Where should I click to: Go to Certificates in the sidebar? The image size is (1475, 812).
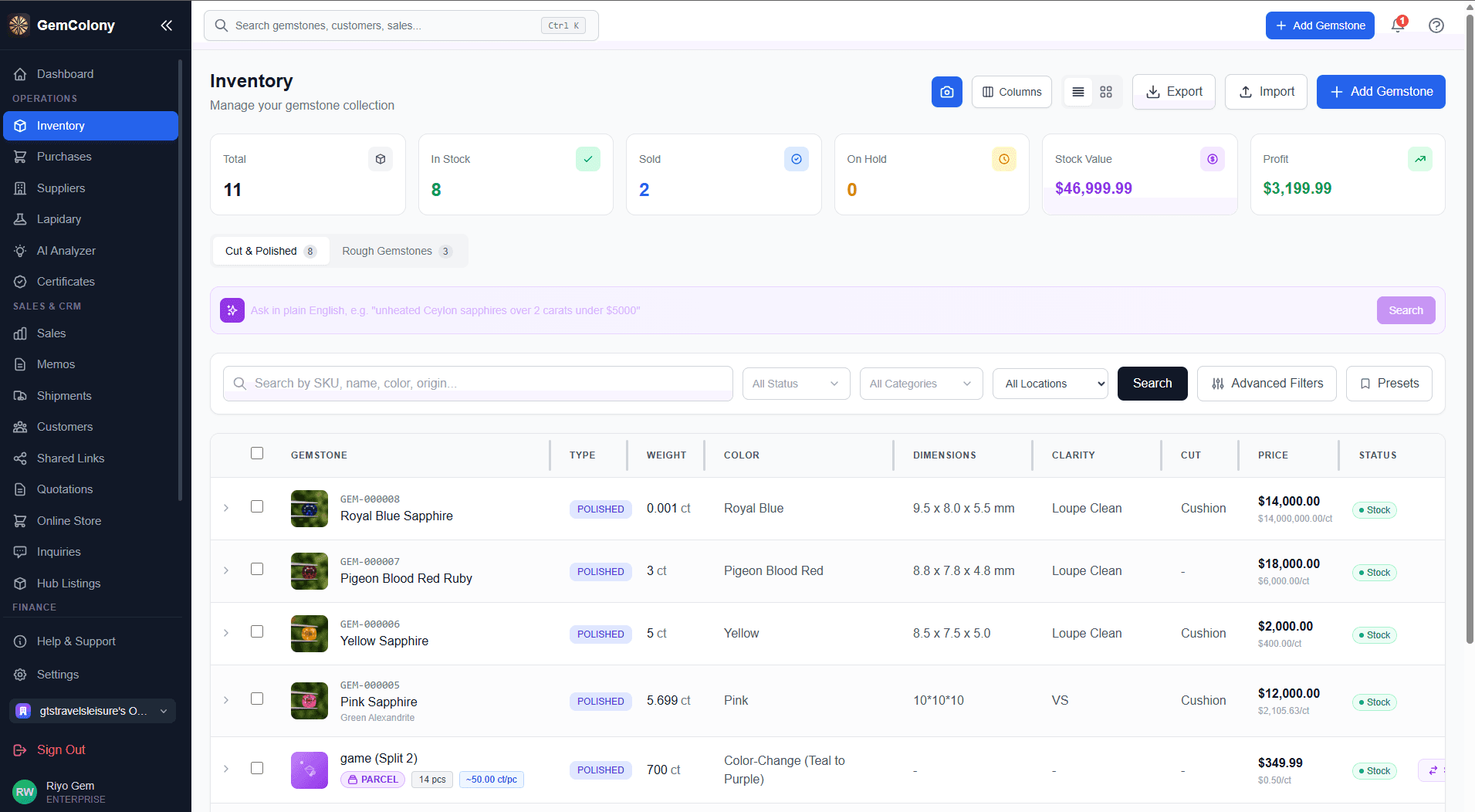click(x=91, y=282)
